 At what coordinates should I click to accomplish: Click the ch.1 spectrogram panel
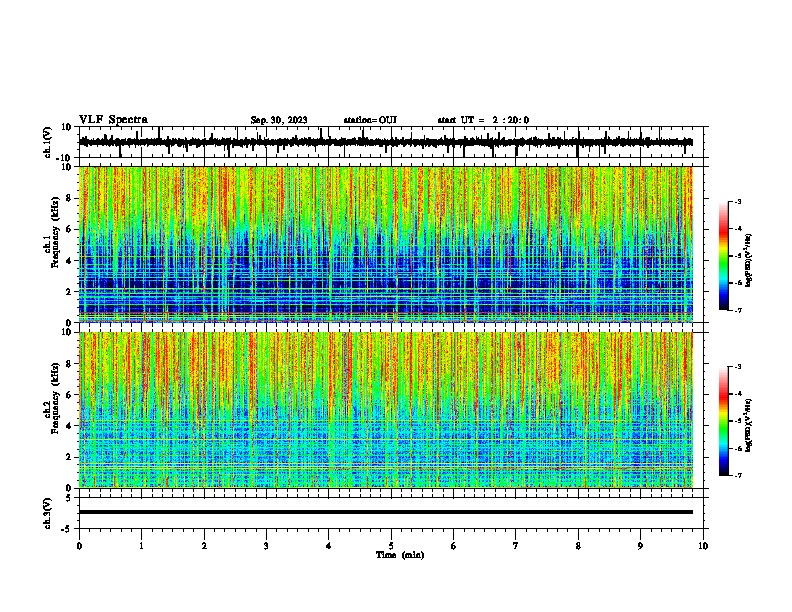pos(386,244)
